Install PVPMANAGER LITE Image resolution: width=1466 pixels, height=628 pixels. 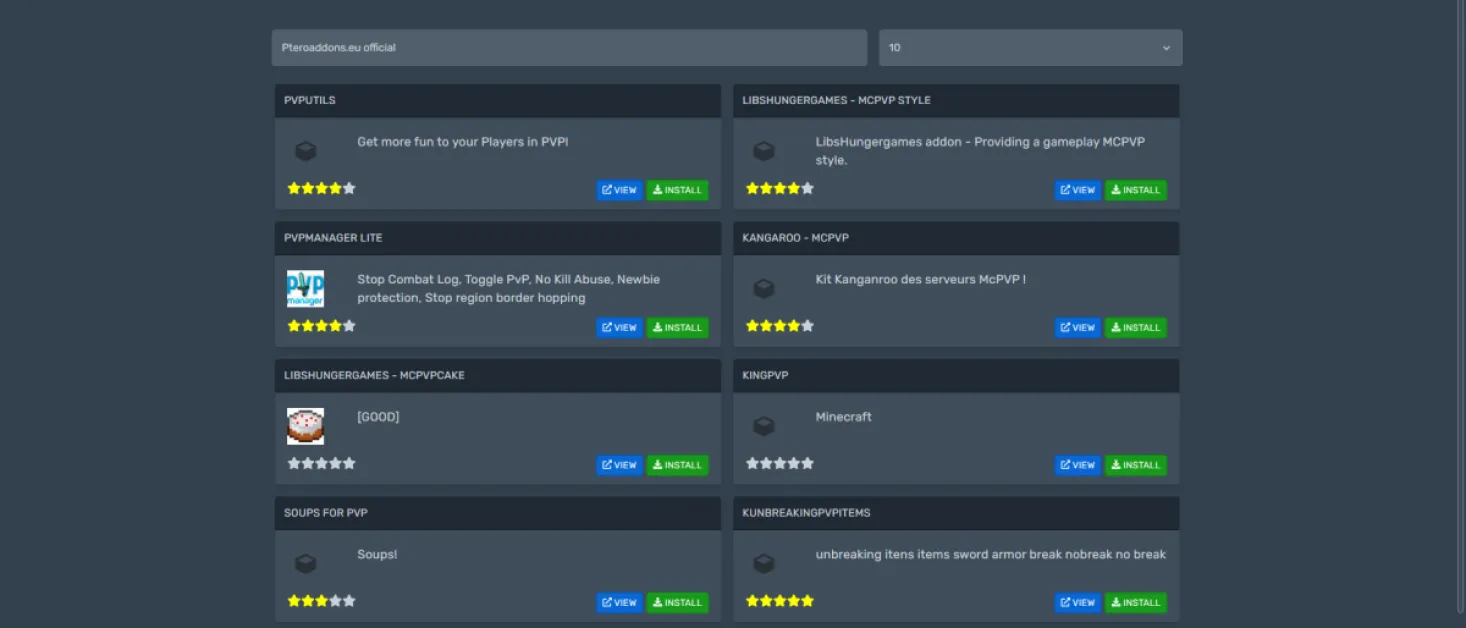pyautogui.click(x=677, y=327)
